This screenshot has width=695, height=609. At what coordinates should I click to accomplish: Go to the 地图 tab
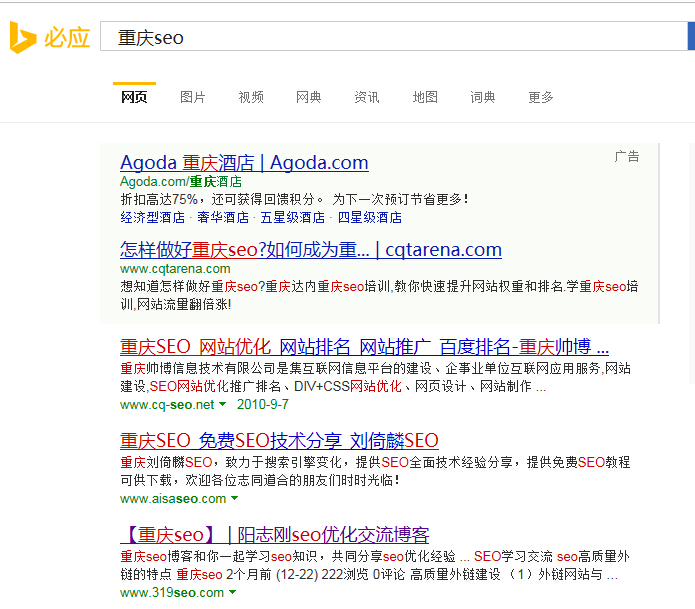pos(425,97)
